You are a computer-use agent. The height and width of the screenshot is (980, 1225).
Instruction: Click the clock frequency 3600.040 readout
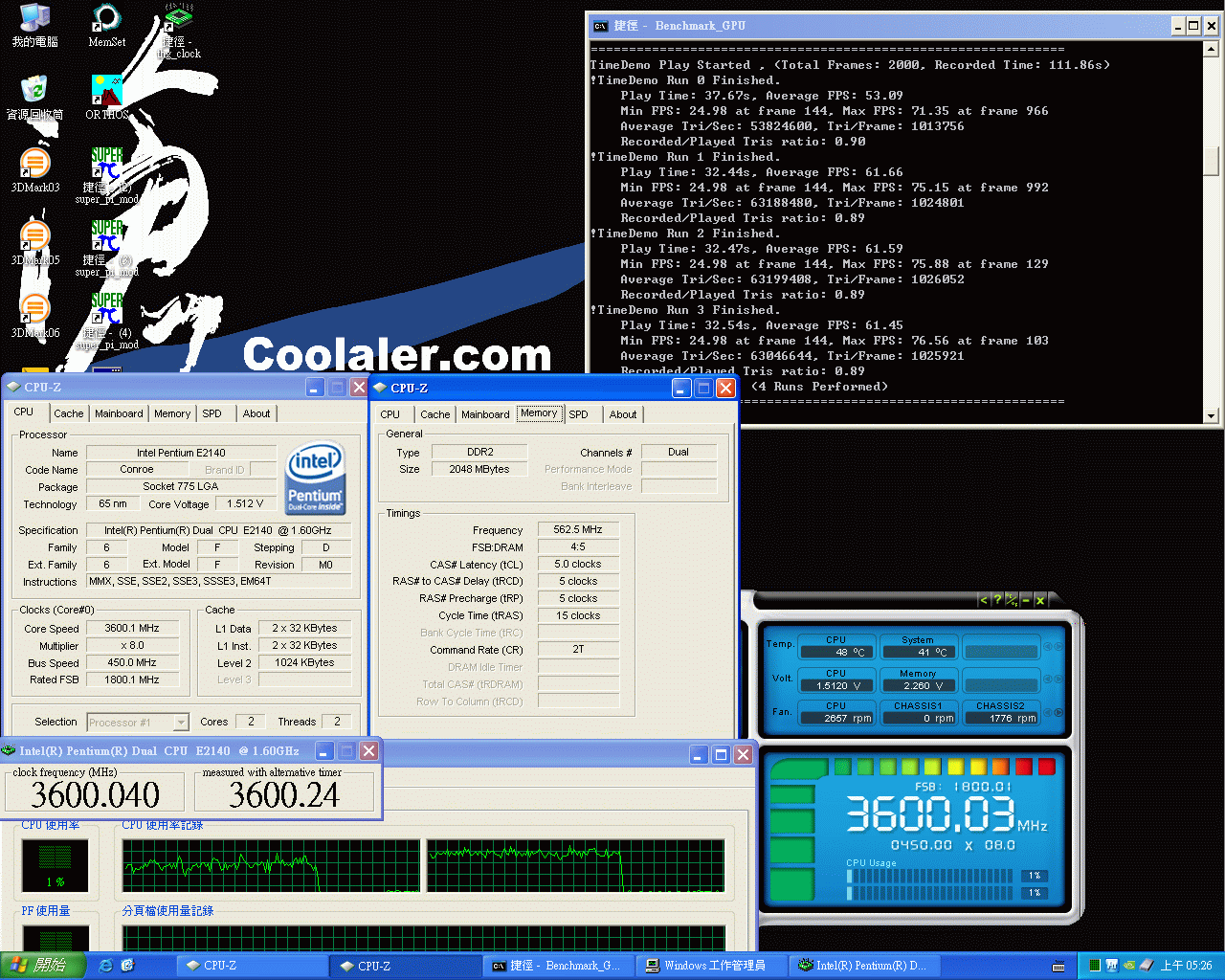pyautogui.click(x=95, y=794)
